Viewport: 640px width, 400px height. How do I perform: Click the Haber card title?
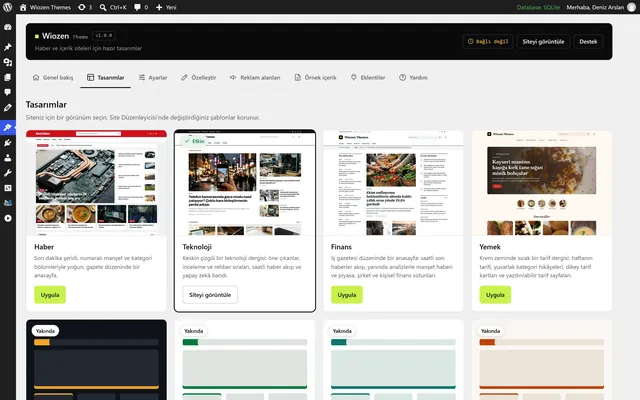point(44,247)
